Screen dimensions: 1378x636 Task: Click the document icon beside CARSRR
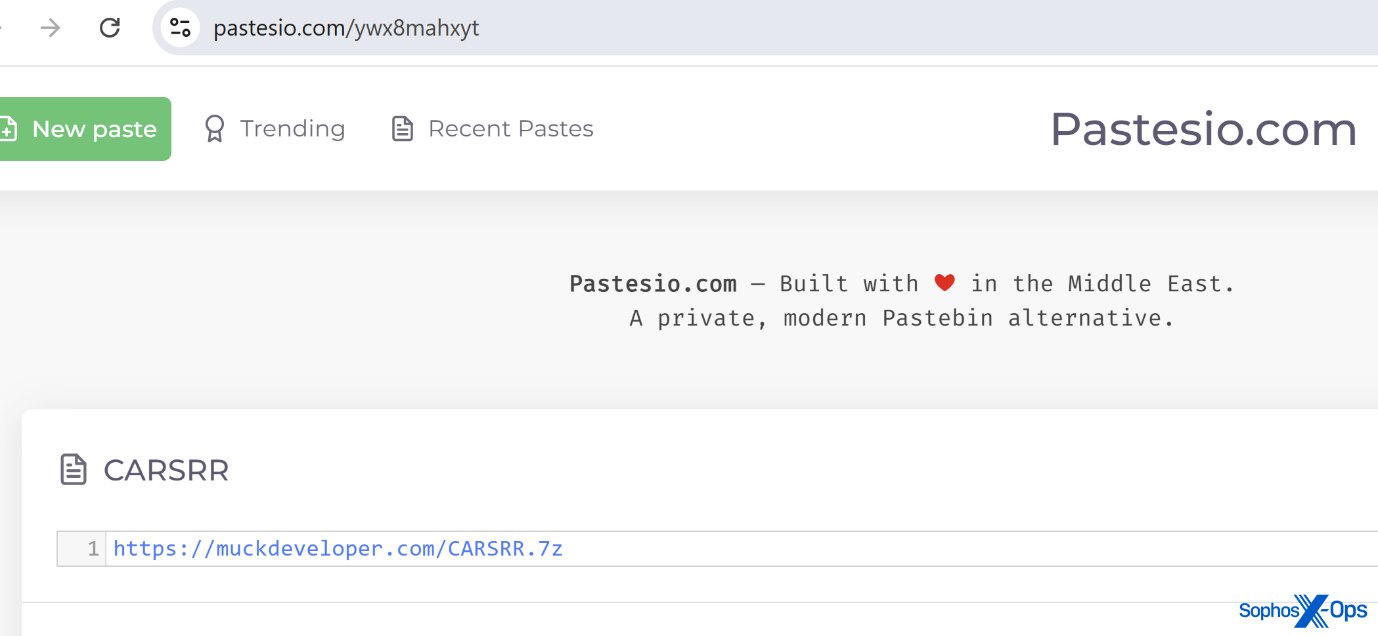click(x=74, y=469)
